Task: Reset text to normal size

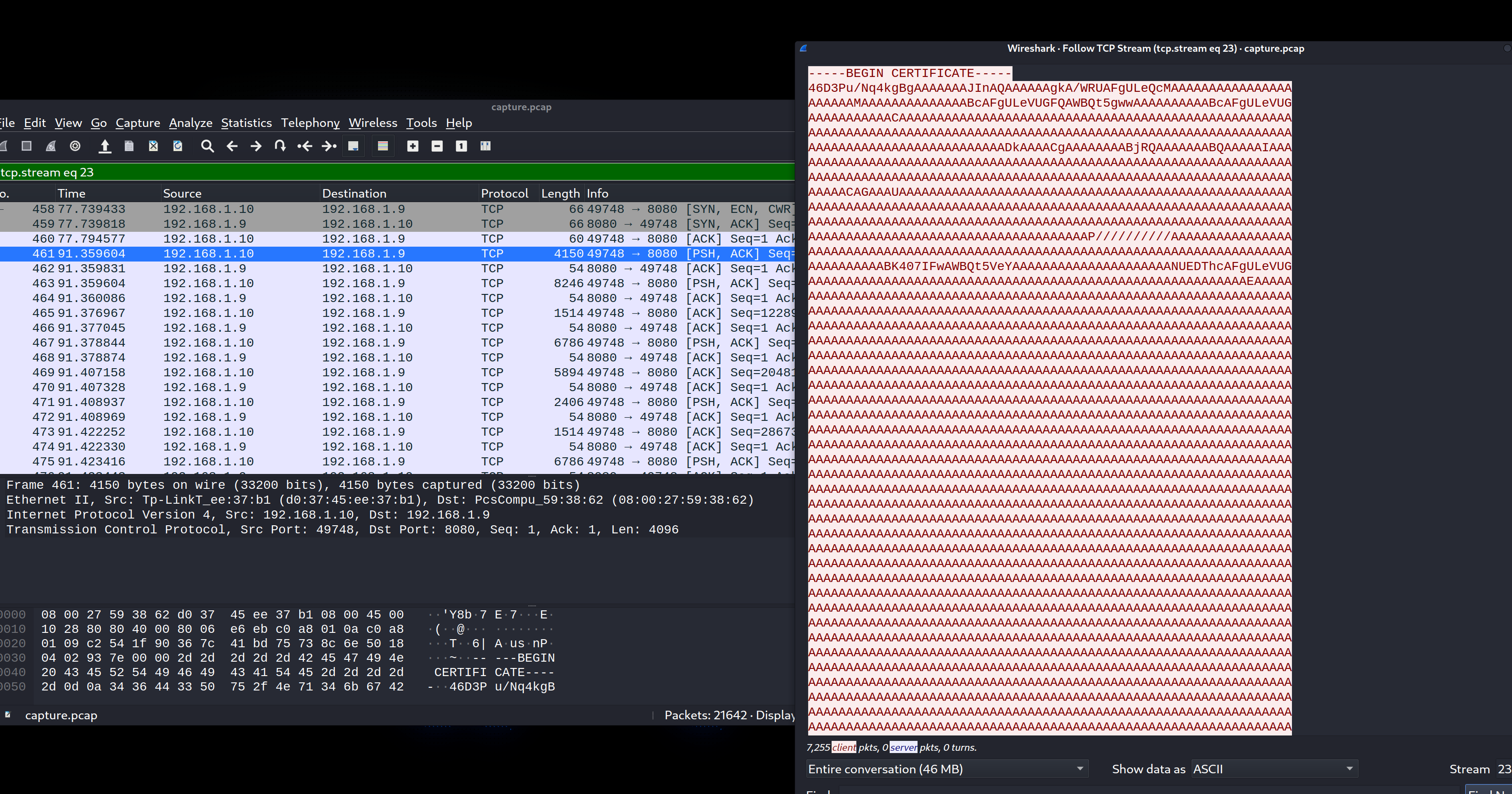Action: 461,146
